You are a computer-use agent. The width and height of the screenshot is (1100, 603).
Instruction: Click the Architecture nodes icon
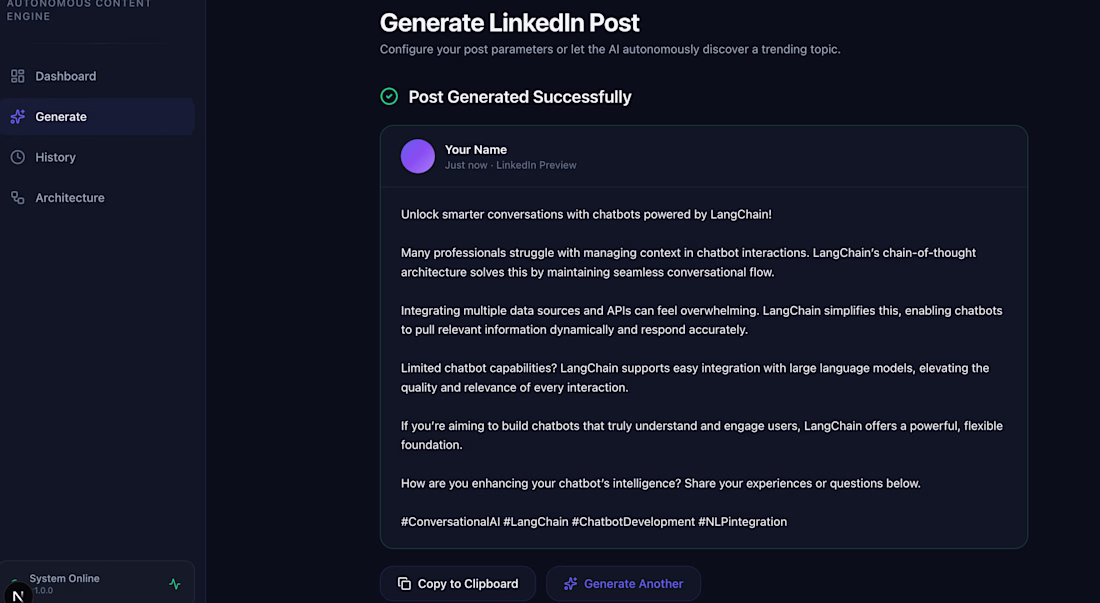click(18, 198)
